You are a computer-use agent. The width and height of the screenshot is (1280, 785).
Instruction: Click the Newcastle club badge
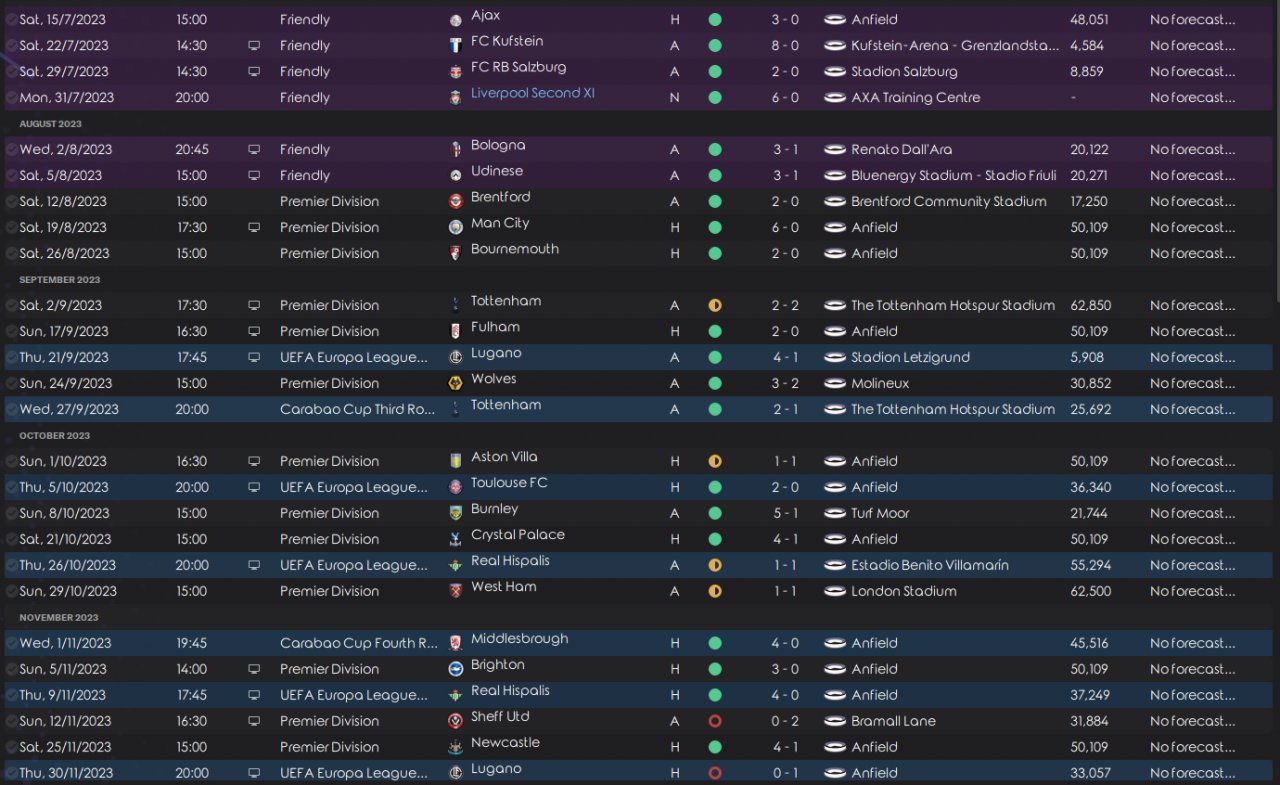tap(456, 747)
